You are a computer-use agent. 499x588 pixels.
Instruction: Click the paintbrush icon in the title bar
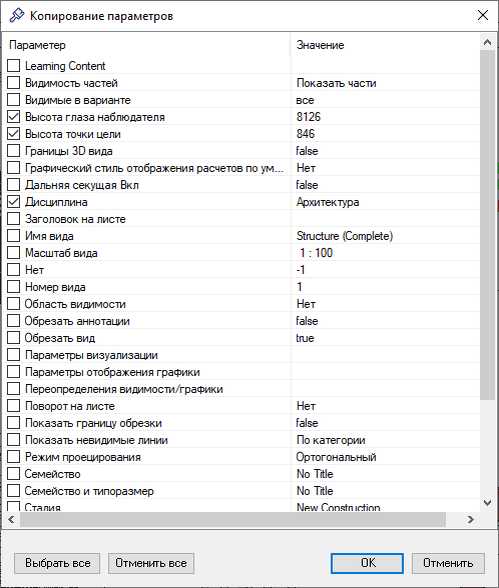[x=16, y=16]
